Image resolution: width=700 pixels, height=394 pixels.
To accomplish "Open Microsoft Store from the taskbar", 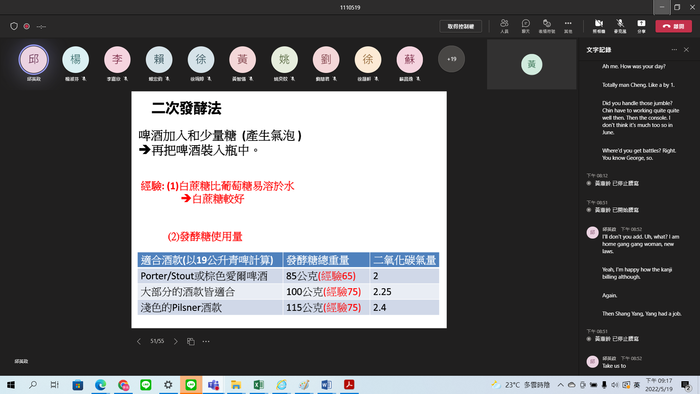I will click(x=78, y=385).
